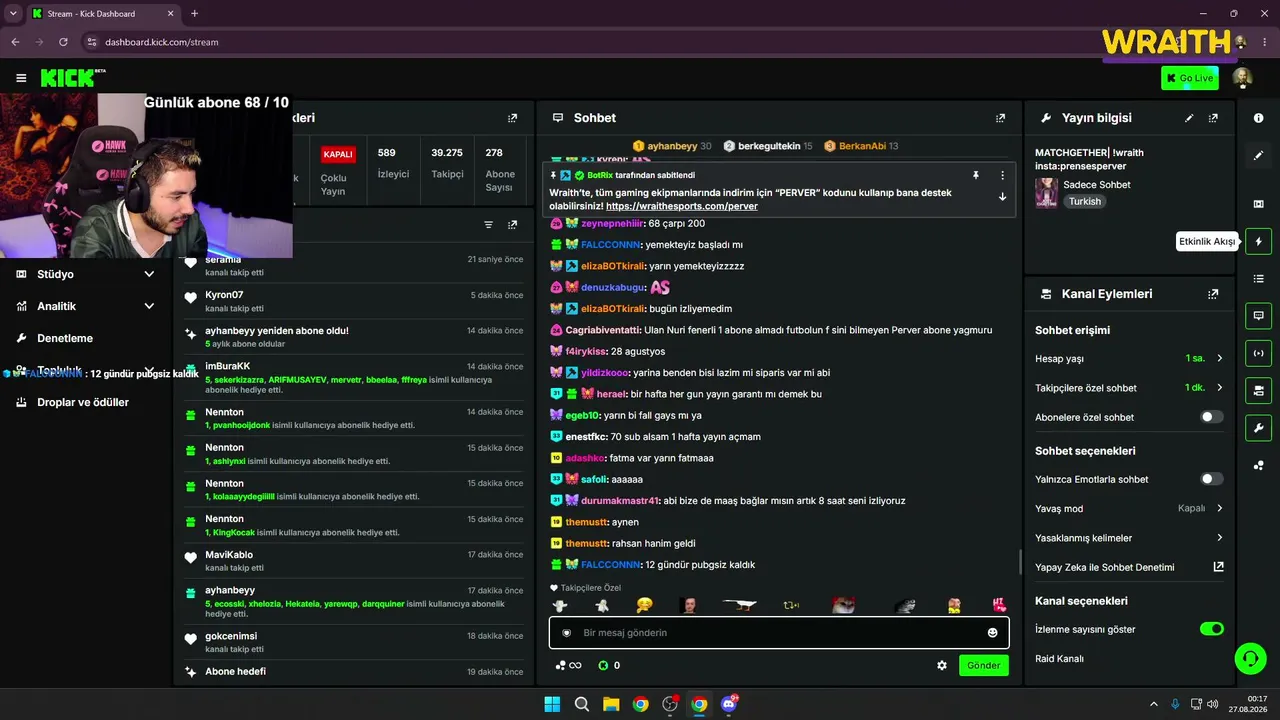
Task: Click the MaviKablo follow event
Action: (x=354, y=561)
